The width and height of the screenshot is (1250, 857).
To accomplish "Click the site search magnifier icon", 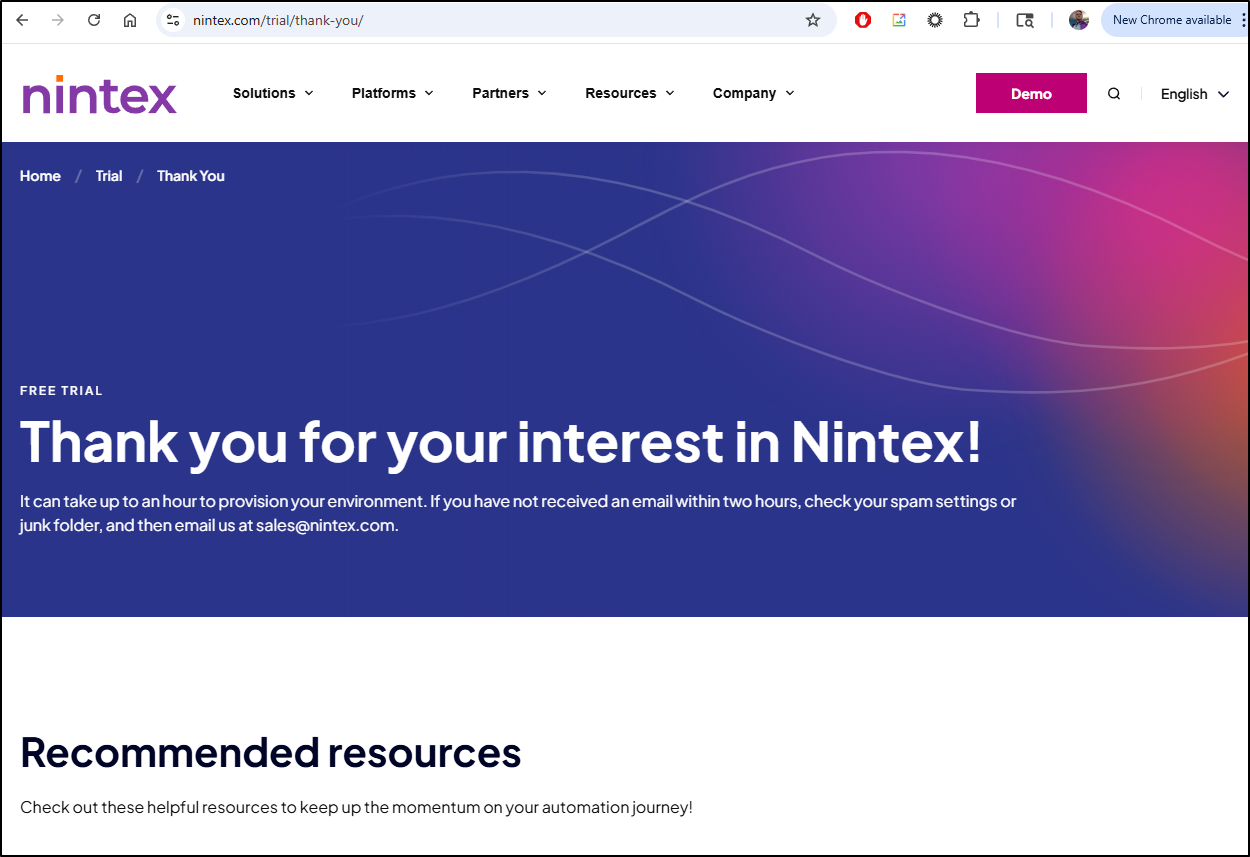I will 1114,94.
